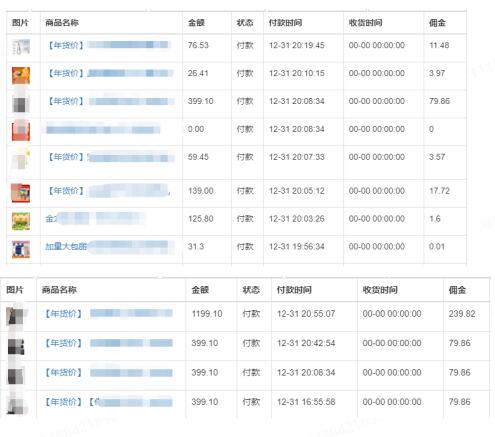
Task: Select the 收货时间 header in the lower table
Action: point(380,290)
